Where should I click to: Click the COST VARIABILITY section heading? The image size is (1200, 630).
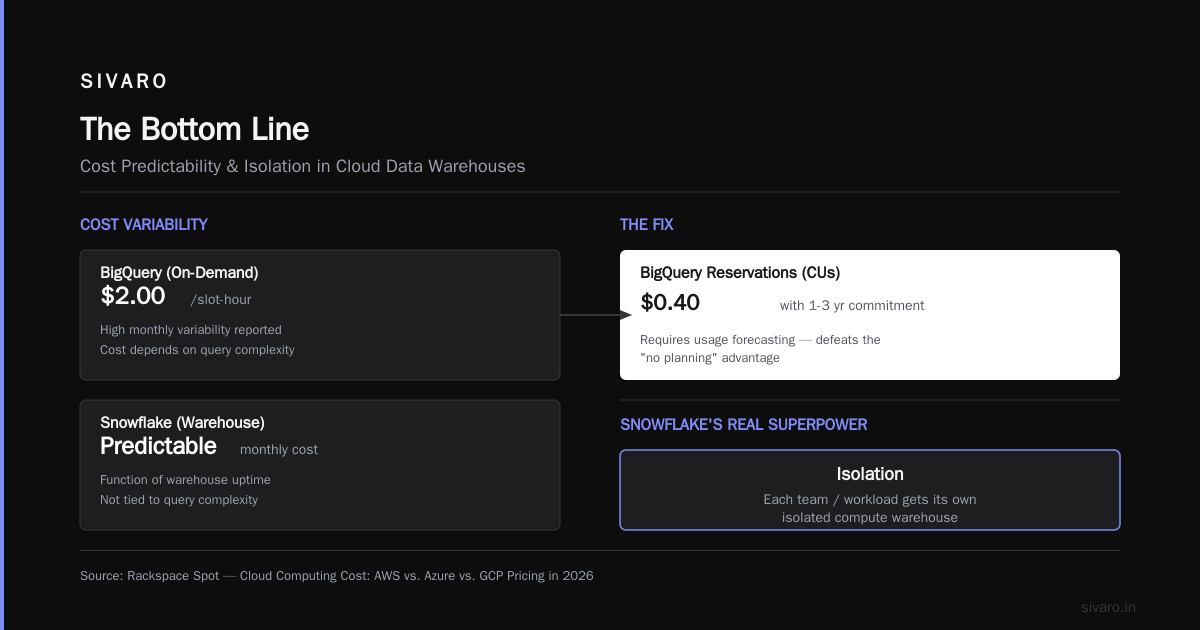[x=144, y=225]
